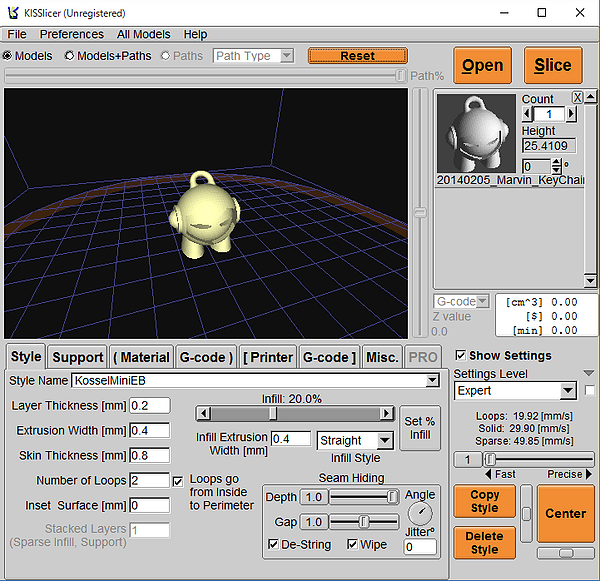The width and height of the screenshot is (600, 581).
Task: Click the Jitter degrees input field
Action: [x=420, y=547]
